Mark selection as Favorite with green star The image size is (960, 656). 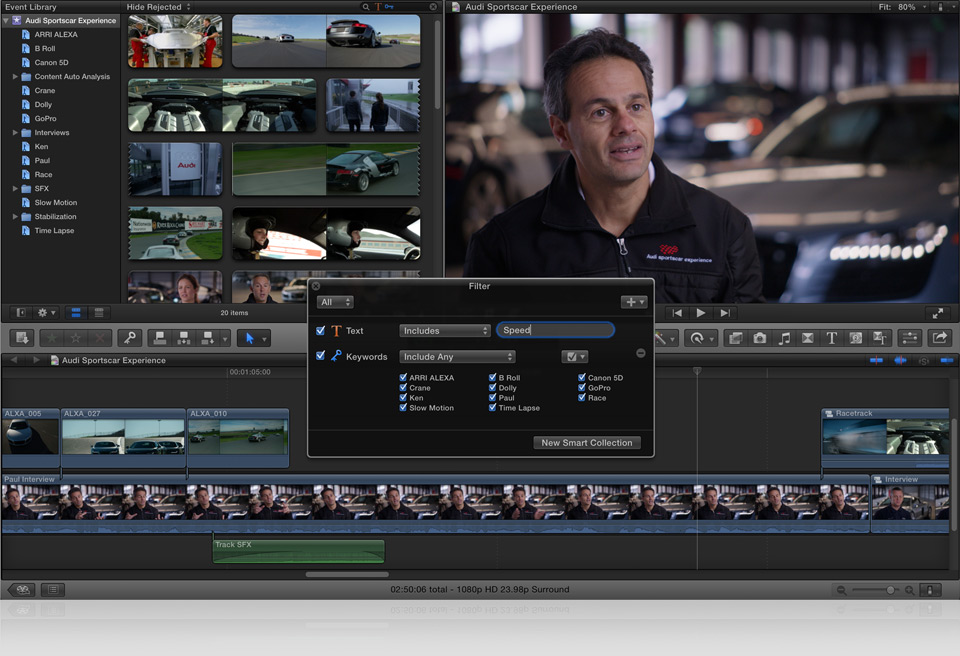coord(52,338)
